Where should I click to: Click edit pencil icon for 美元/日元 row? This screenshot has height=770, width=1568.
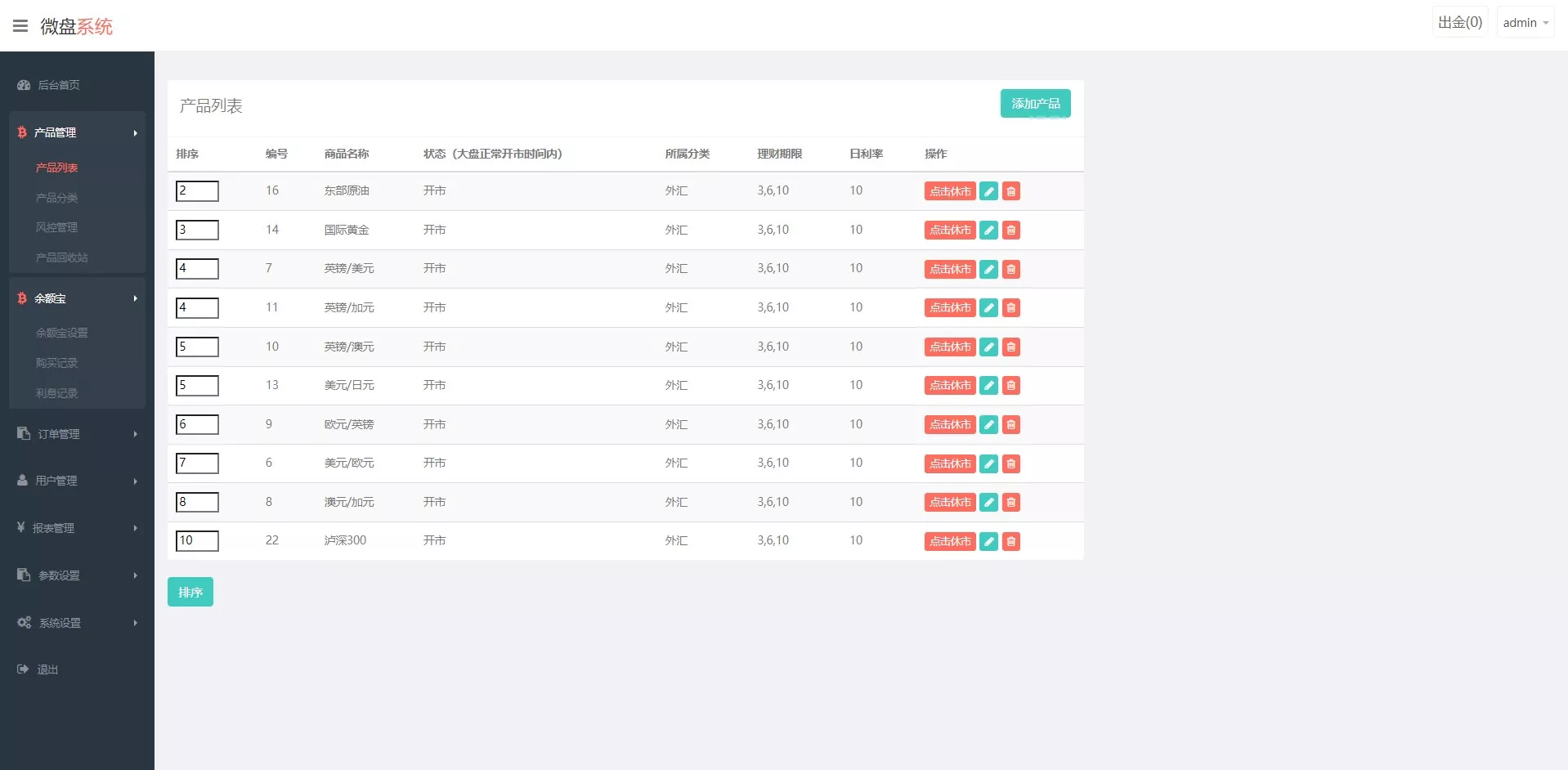(x=988, y=386)
